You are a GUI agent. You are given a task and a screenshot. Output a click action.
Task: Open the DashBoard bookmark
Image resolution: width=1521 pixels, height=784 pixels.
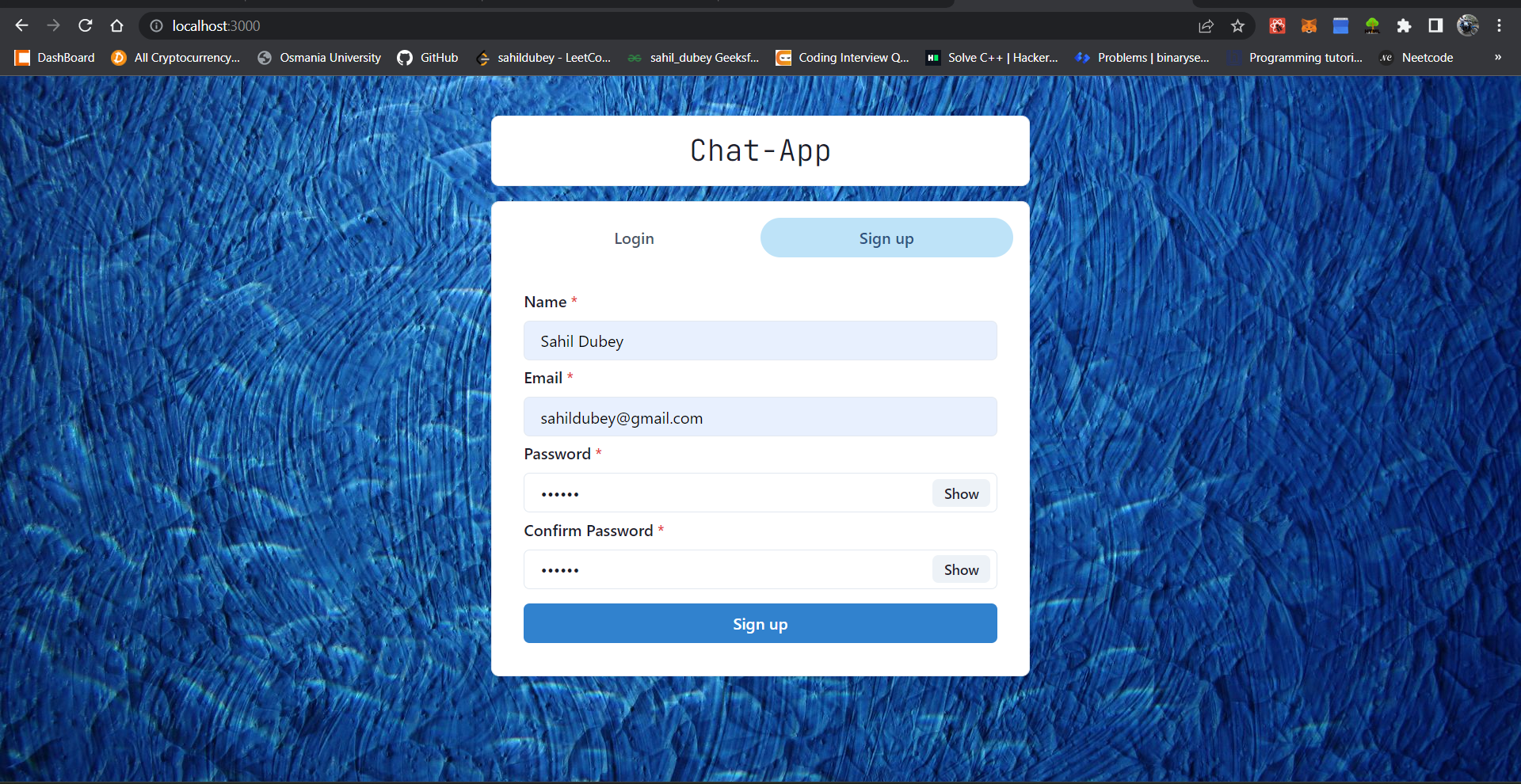pos(55,58)
